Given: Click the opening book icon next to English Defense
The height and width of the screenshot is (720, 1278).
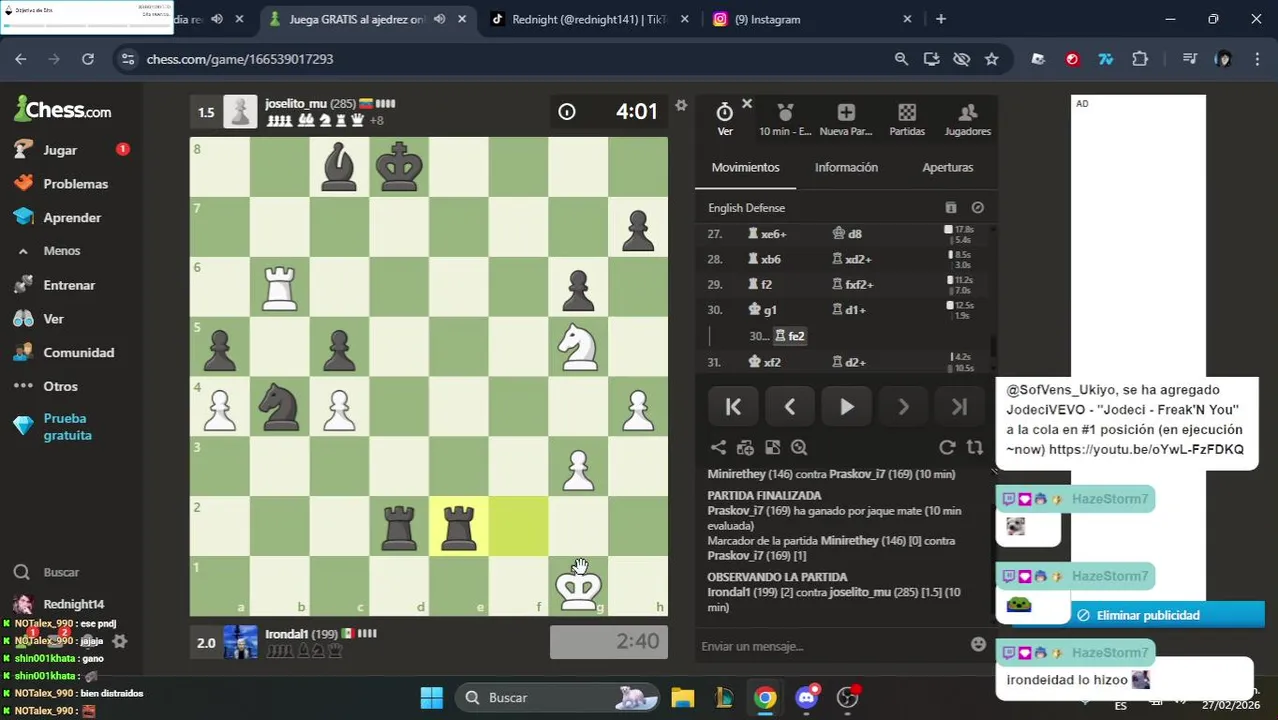Looking at the screenshot, I should click(951, 208).
